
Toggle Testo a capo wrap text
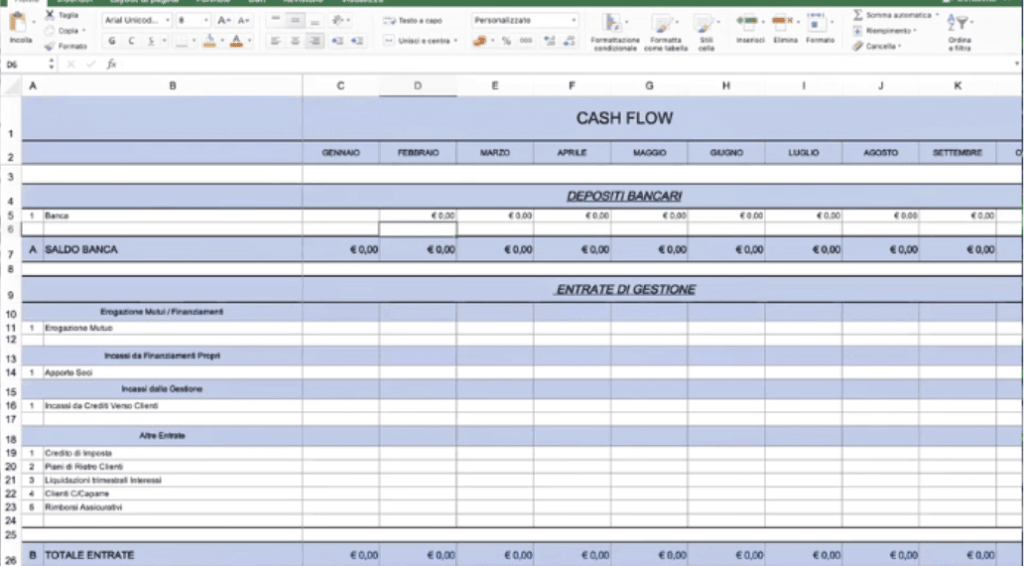413,20
